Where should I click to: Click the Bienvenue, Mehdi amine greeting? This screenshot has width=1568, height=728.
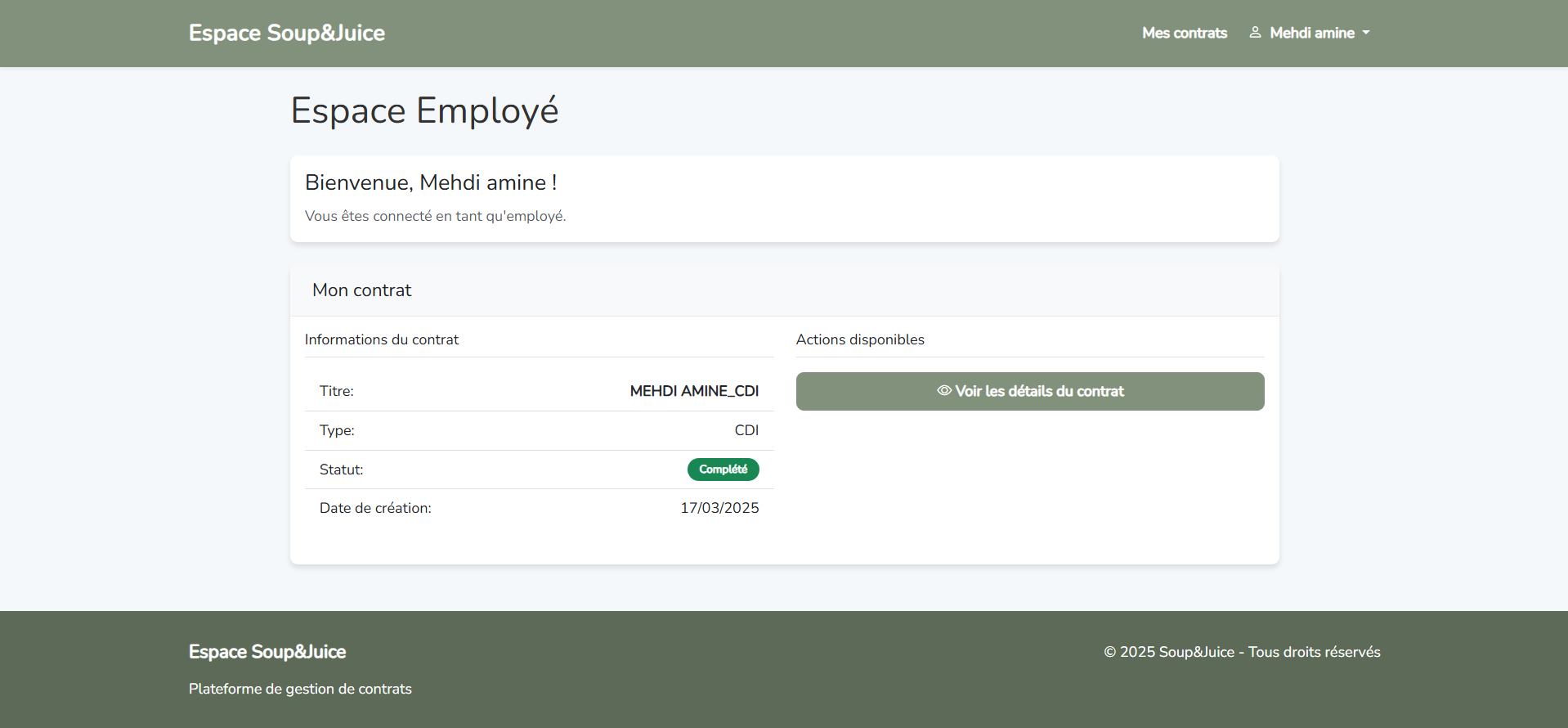(x=431, y=182)
